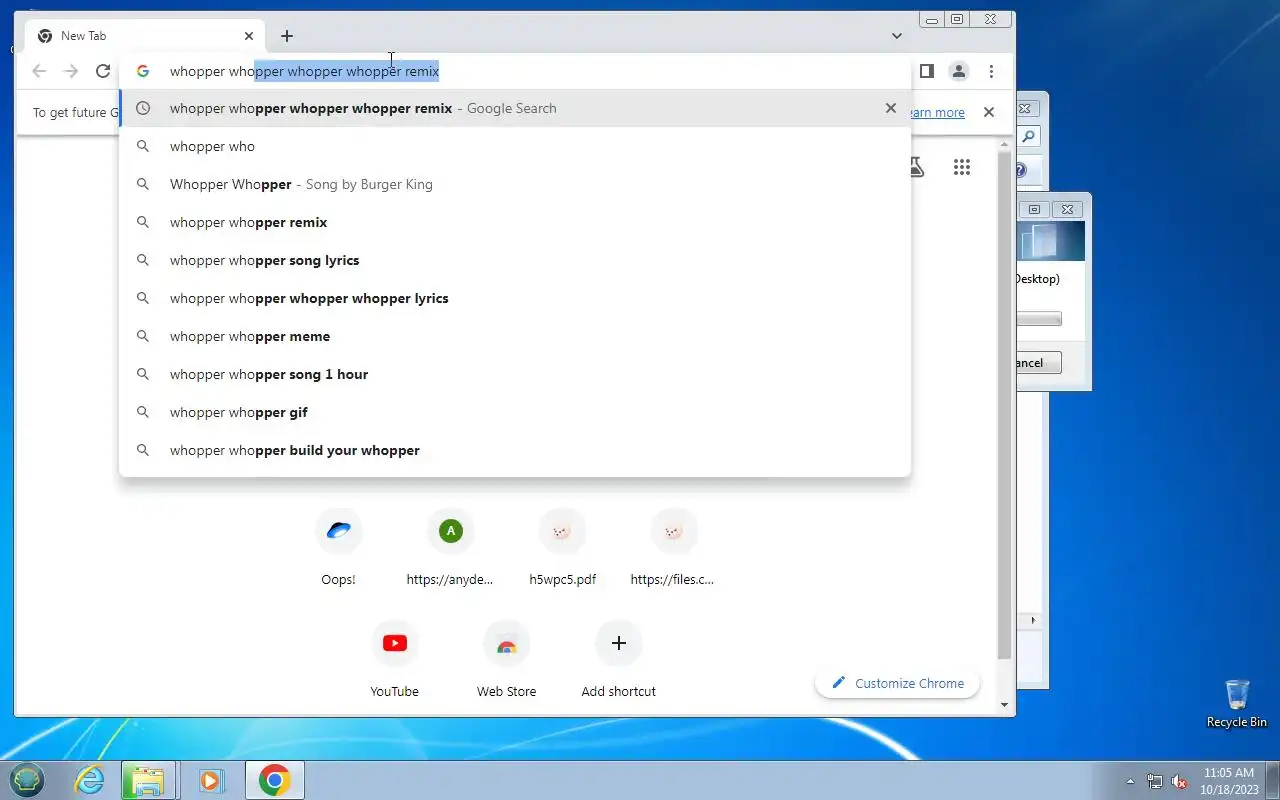Open the https://anyde... shortcut tile
Screen dimensions: 1280x800
(x=451, y=547)
